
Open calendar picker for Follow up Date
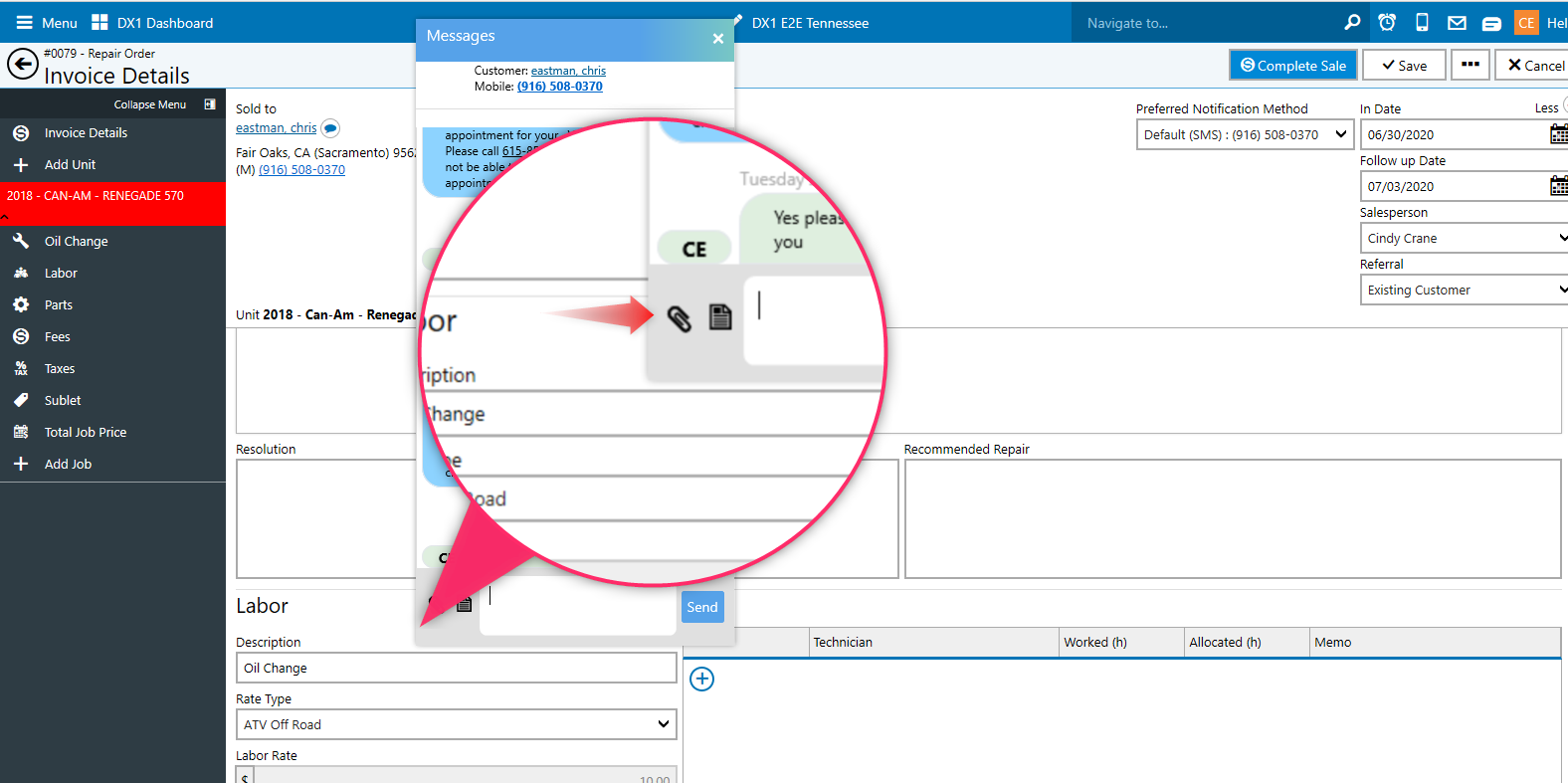(x=1559, y=186)
